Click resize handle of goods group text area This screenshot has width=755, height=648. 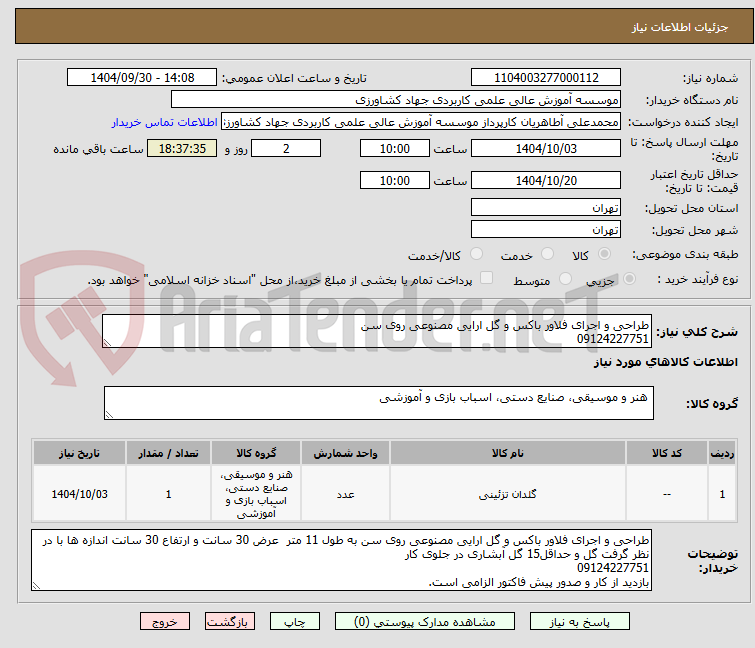[109, 415]
